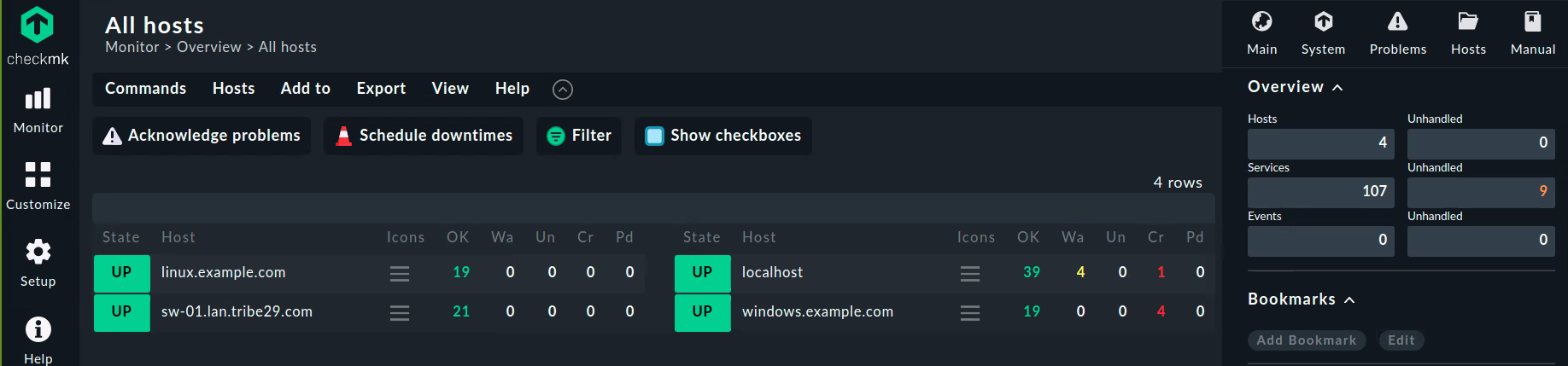Open the Help info menu
Viewport: 1568px width, 366px height.
coord(38,340)
